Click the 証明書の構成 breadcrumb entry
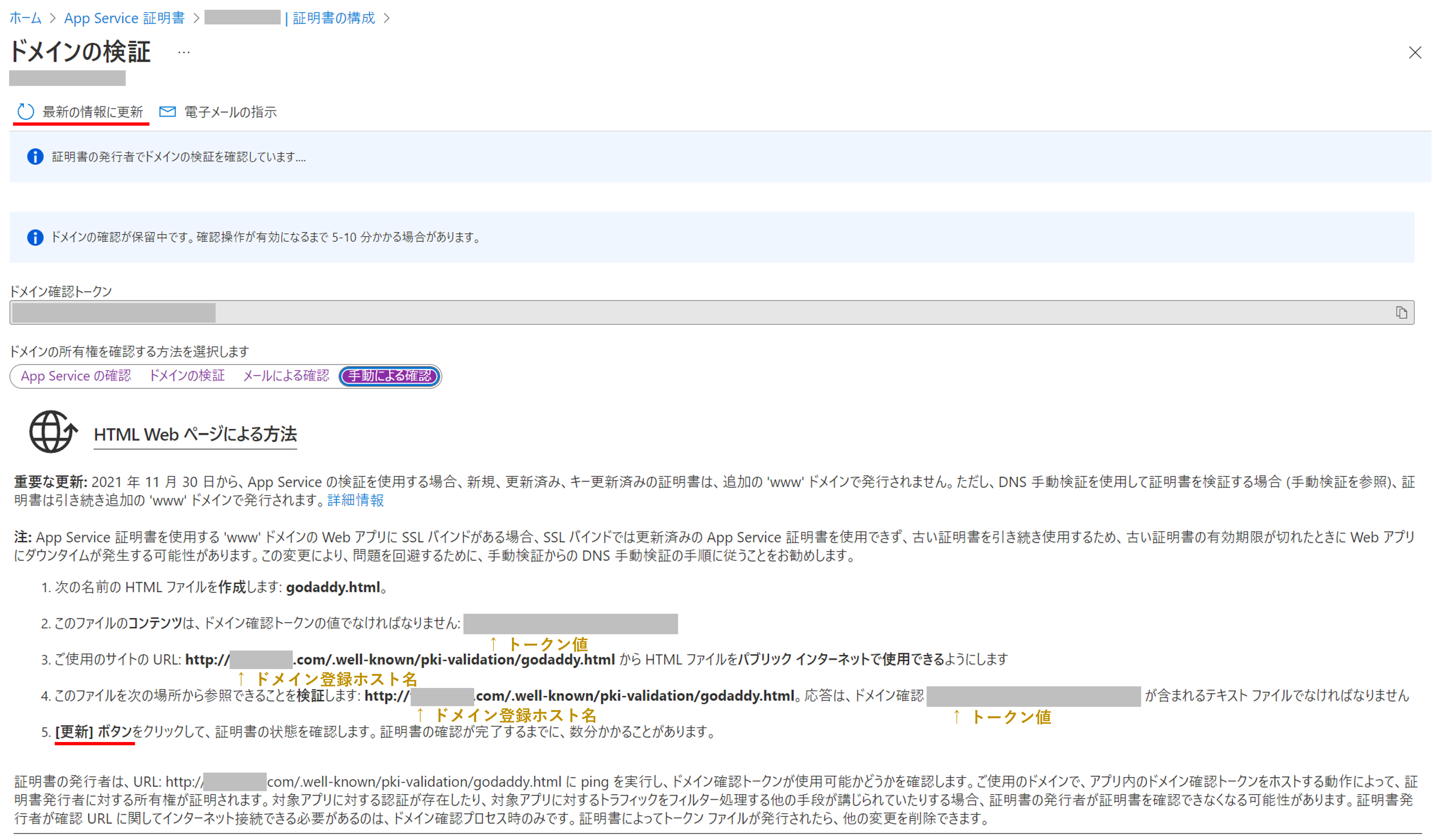The width and height of the screenshot is (1433, 840). (333, 18)
